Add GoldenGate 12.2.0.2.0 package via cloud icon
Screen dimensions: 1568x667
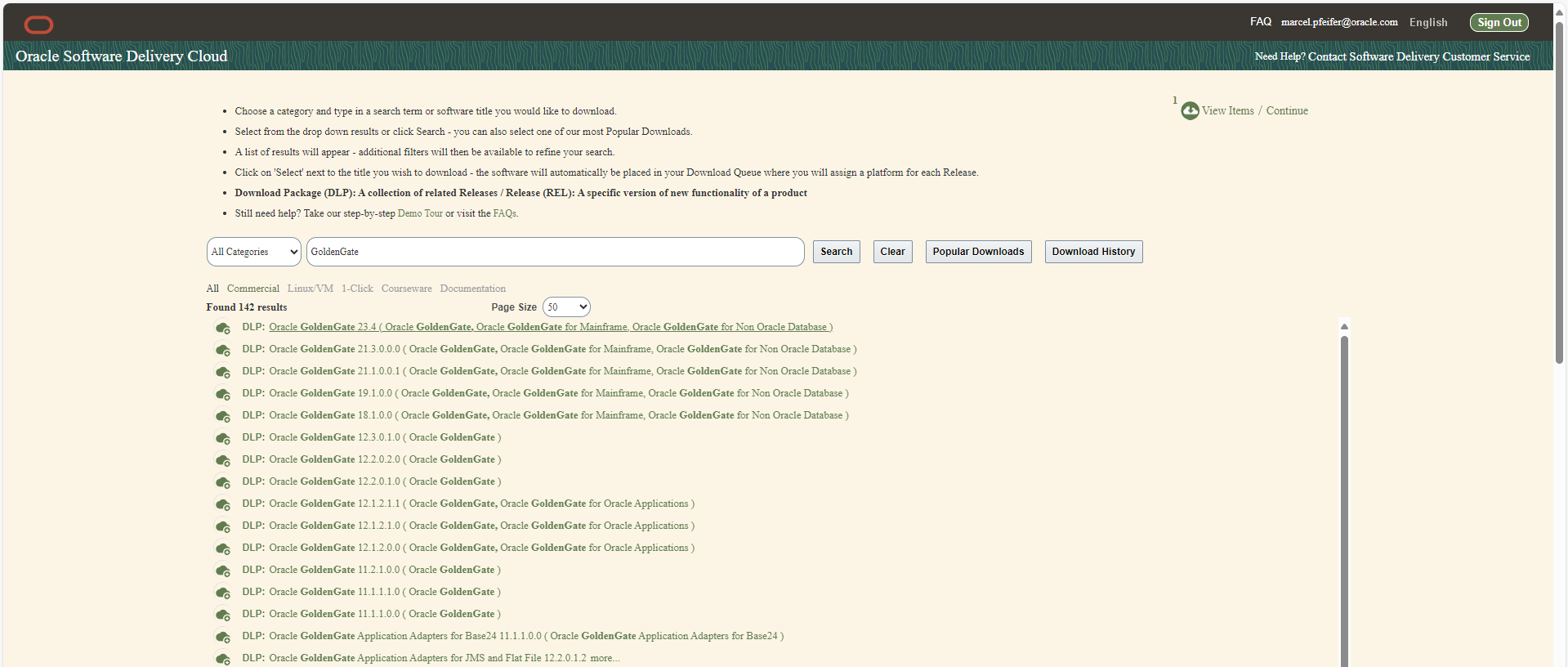pyautogui.click(x=222, y=460)
